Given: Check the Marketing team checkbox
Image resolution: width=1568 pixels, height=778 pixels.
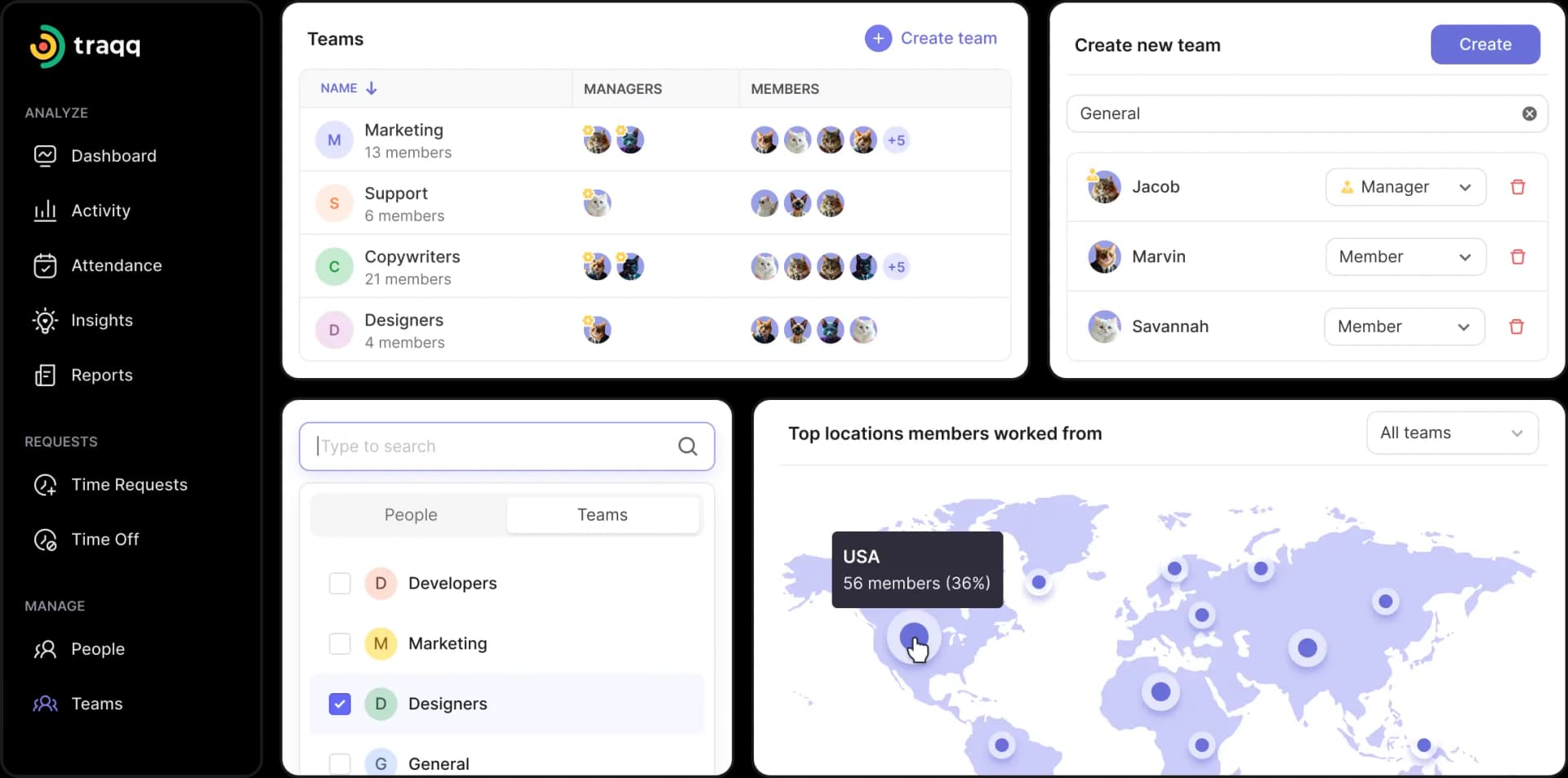Looking at the screenshot, I should (x=339, y=643).
